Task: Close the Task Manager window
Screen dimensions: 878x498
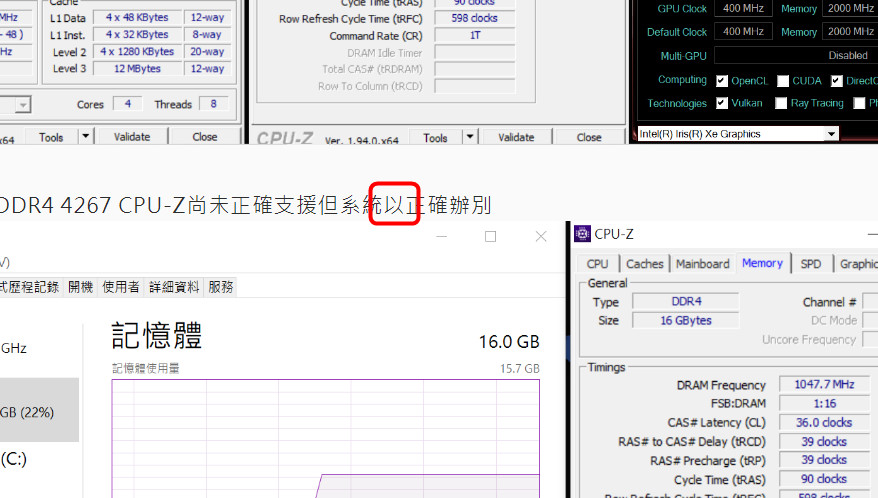Action: pyautogui.click(x=541, y=236)
